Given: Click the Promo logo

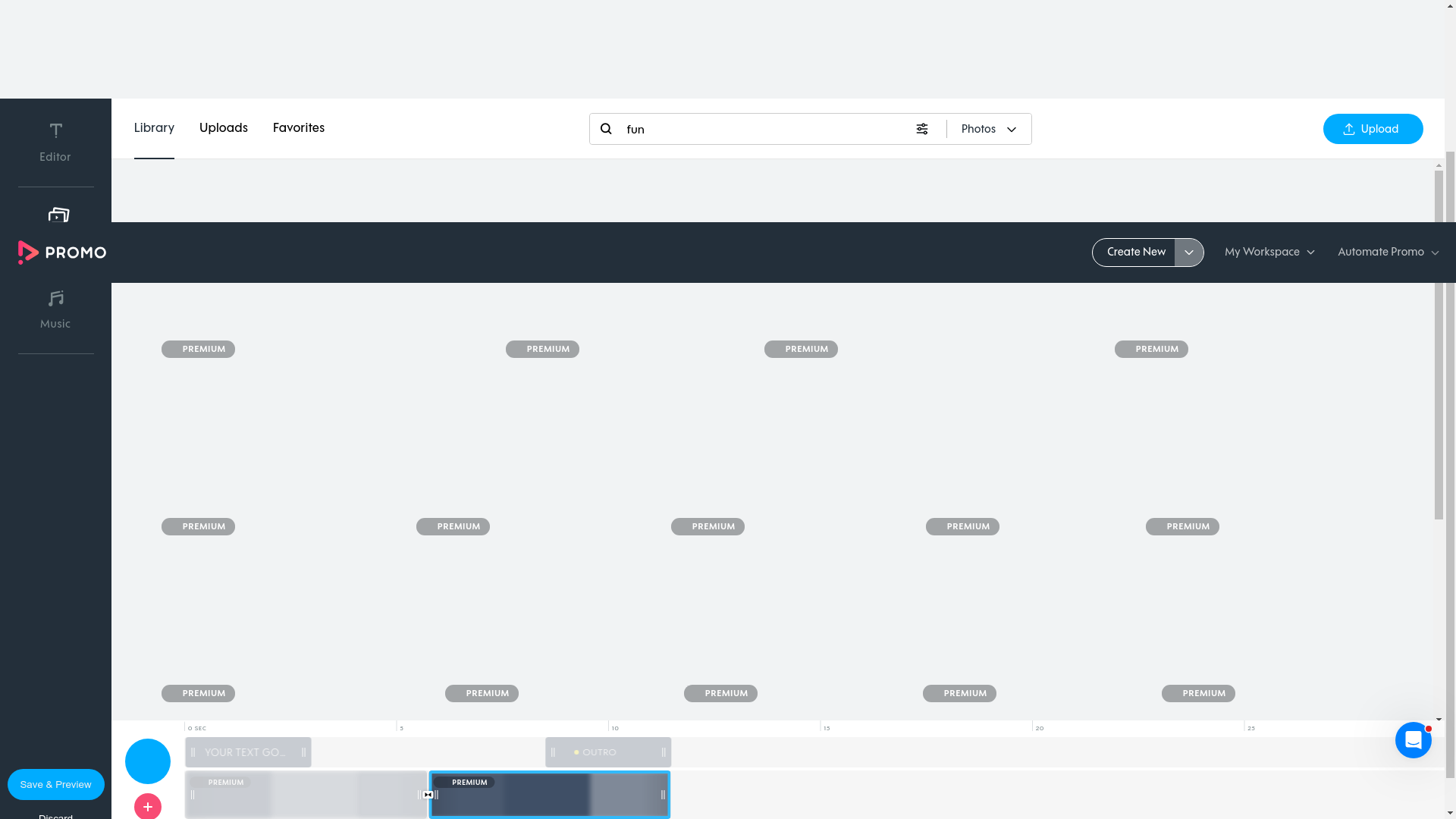Looking at the screenshot, I should (x=62, y=253).
